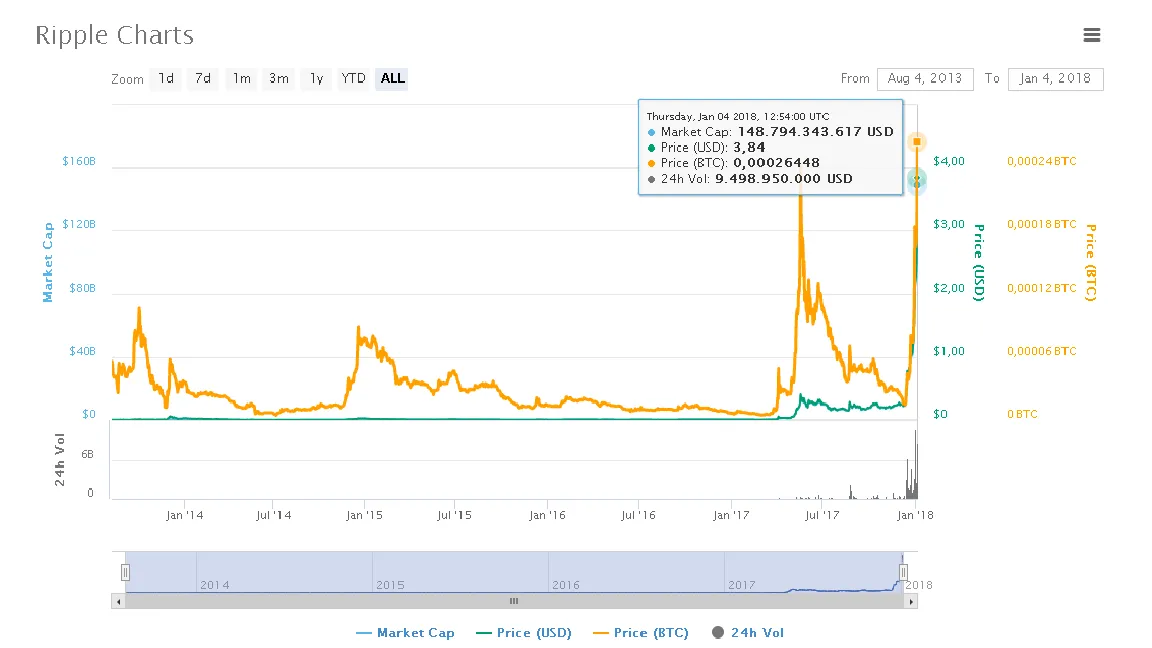Screen dimensions: 1152x648
Task: Click the navigator scrollbar center grip
Action: [514, 602]
